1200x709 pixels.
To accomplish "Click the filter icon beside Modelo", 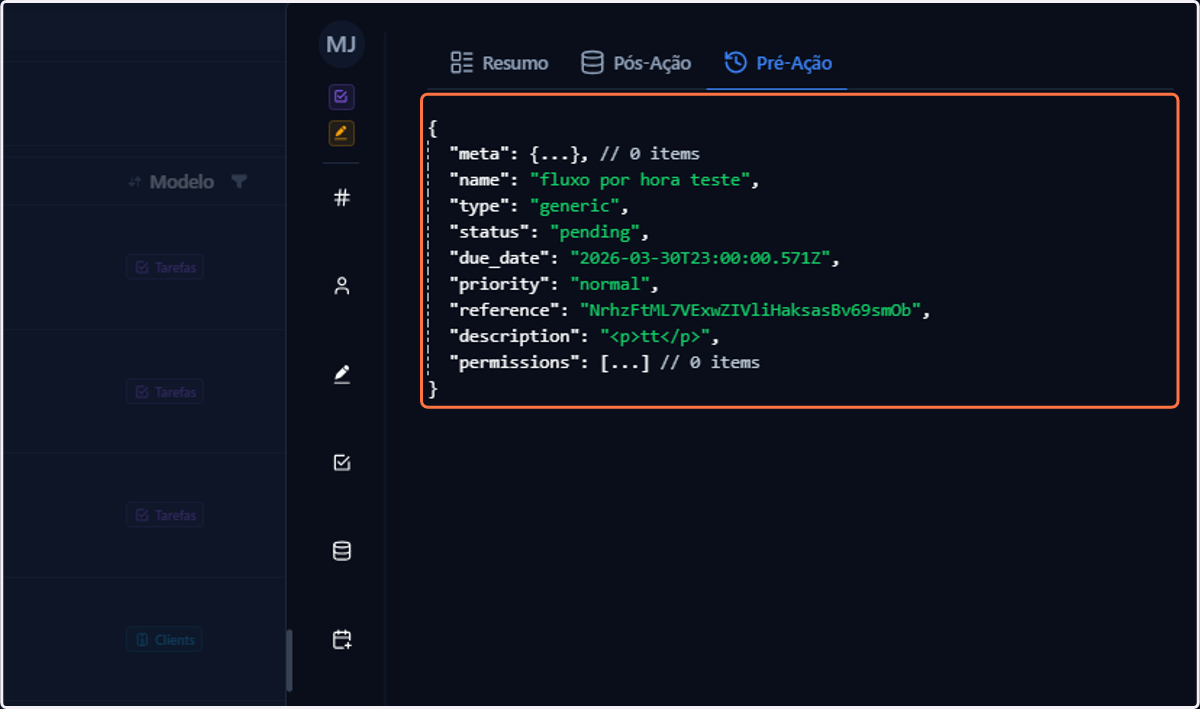I will [238, 182].
